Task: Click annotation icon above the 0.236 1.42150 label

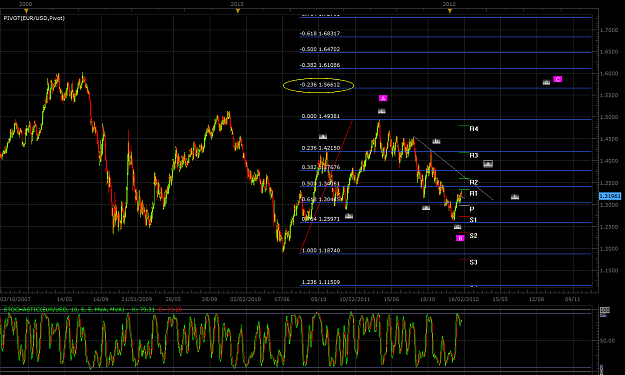Action: pyautogui.click(x=323, y=136)
